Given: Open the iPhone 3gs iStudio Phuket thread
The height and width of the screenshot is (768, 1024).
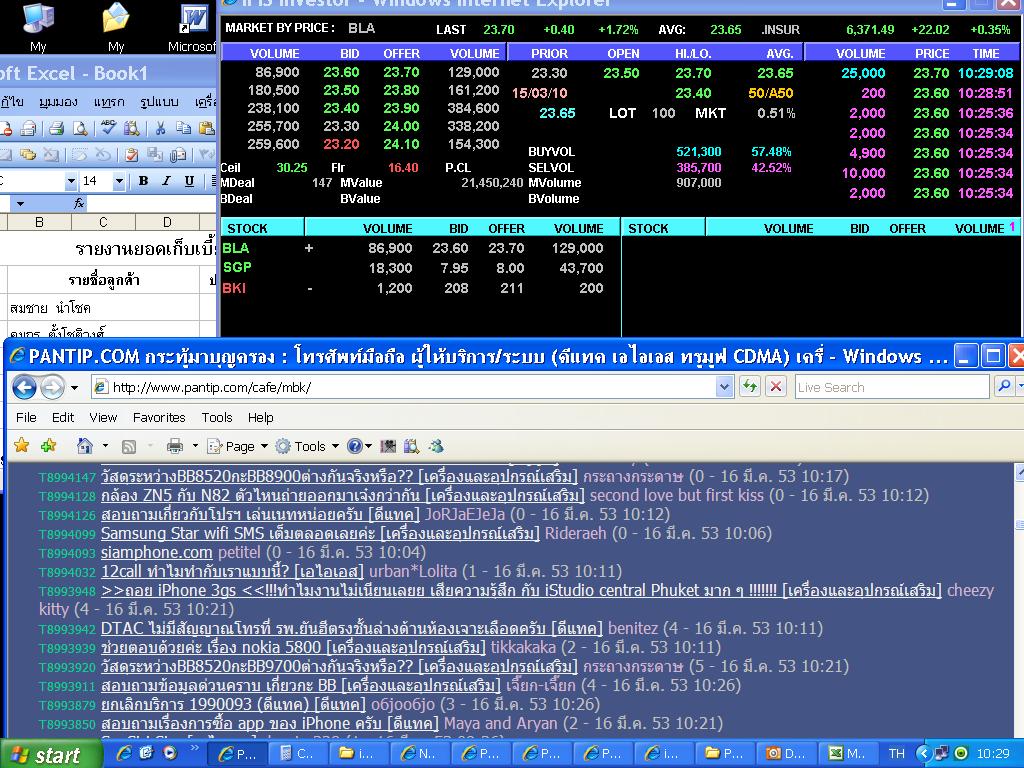Looking at the screenshot, I should 521,590.
